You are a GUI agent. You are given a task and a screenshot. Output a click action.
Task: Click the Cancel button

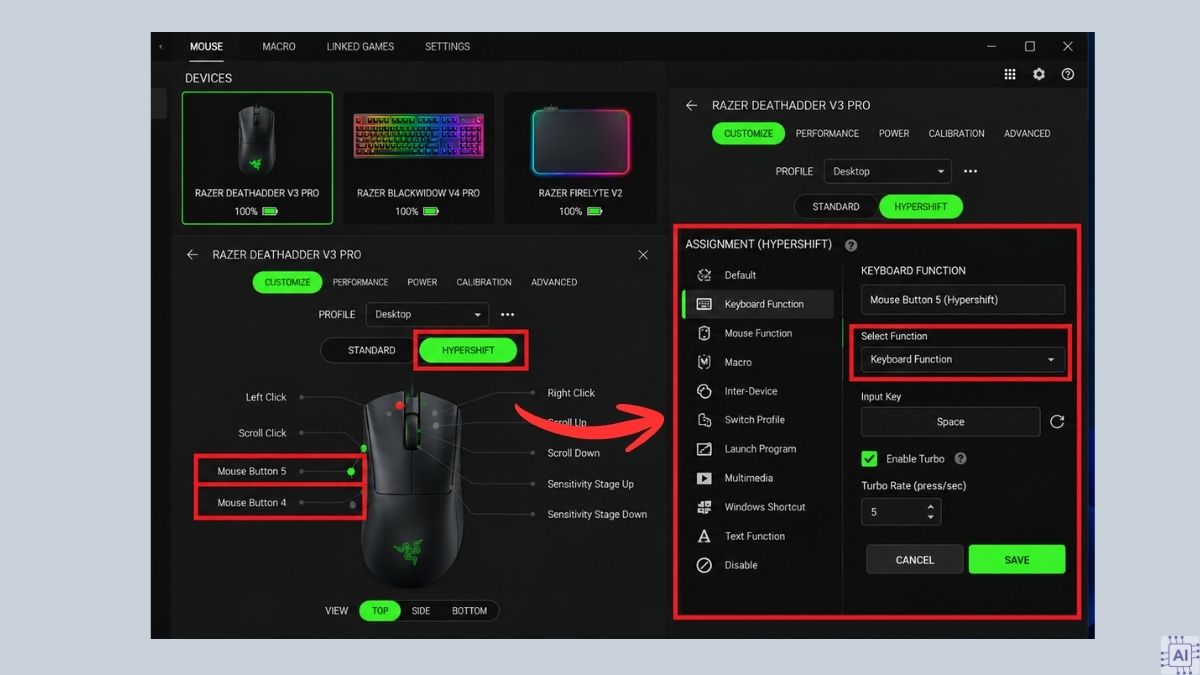click(x=914, y=559)
